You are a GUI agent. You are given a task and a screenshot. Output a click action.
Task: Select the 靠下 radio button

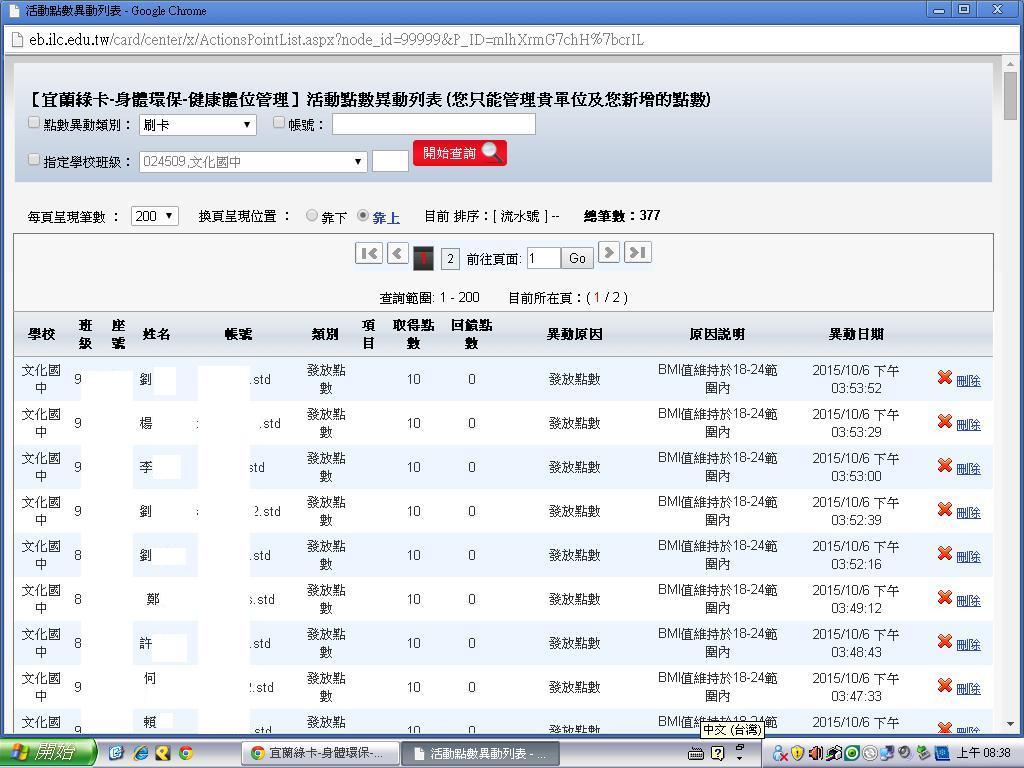(312, 215)
